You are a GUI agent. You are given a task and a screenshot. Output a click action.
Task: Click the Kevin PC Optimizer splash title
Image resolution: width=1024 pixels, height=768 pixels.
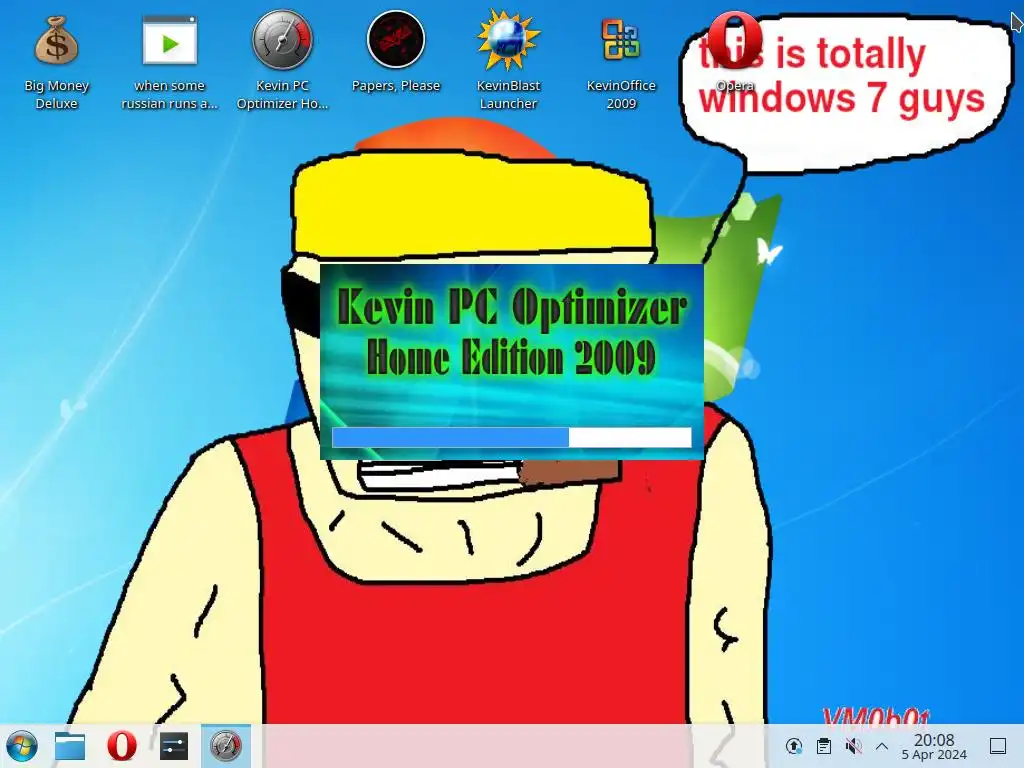[511, 332]
